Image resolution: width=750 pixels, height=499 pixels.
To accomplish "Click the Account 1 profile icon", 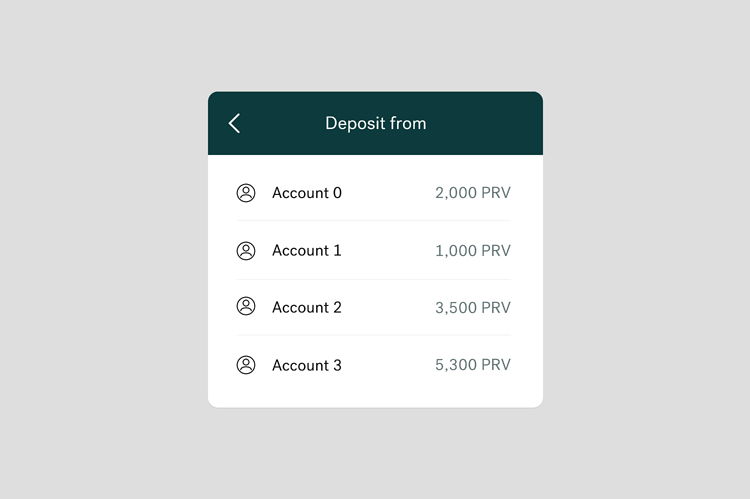I will tap(246, 251).
